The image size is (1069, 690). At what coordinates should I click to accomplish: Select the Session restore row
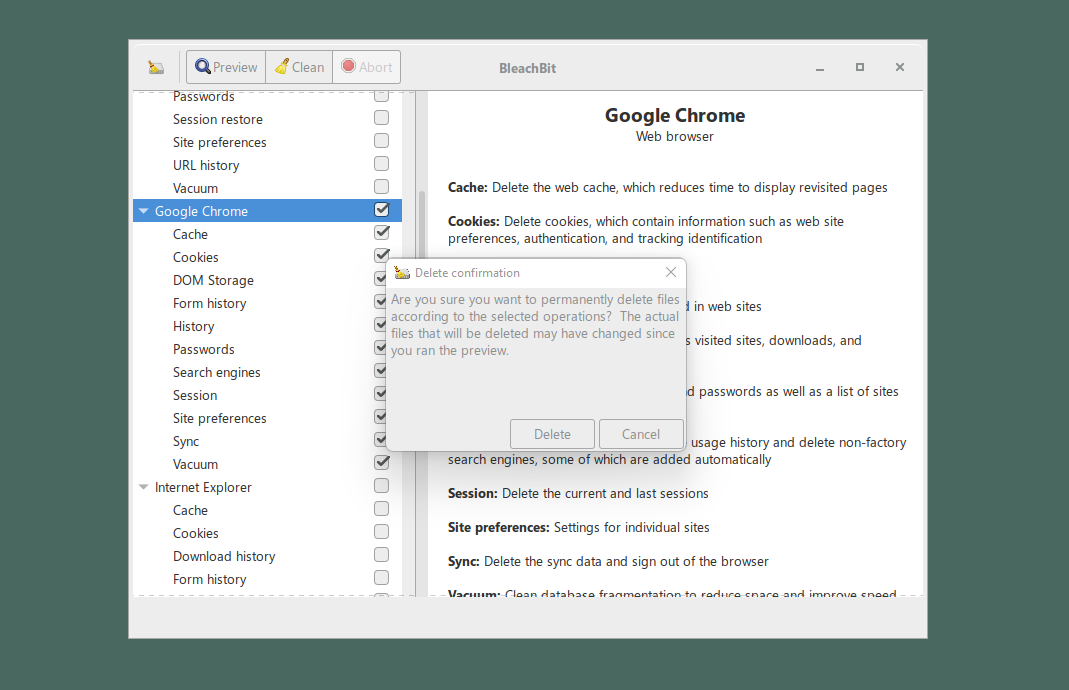coord(267,119)
